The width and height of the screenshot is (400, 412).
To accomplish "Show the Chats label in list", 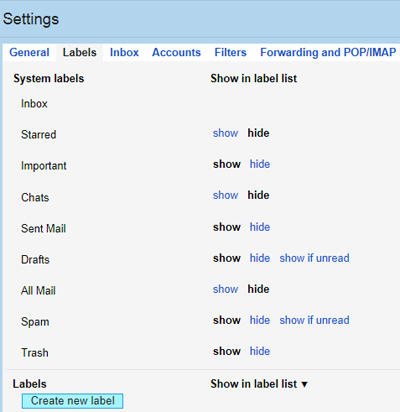I will (x=226, y=195).
